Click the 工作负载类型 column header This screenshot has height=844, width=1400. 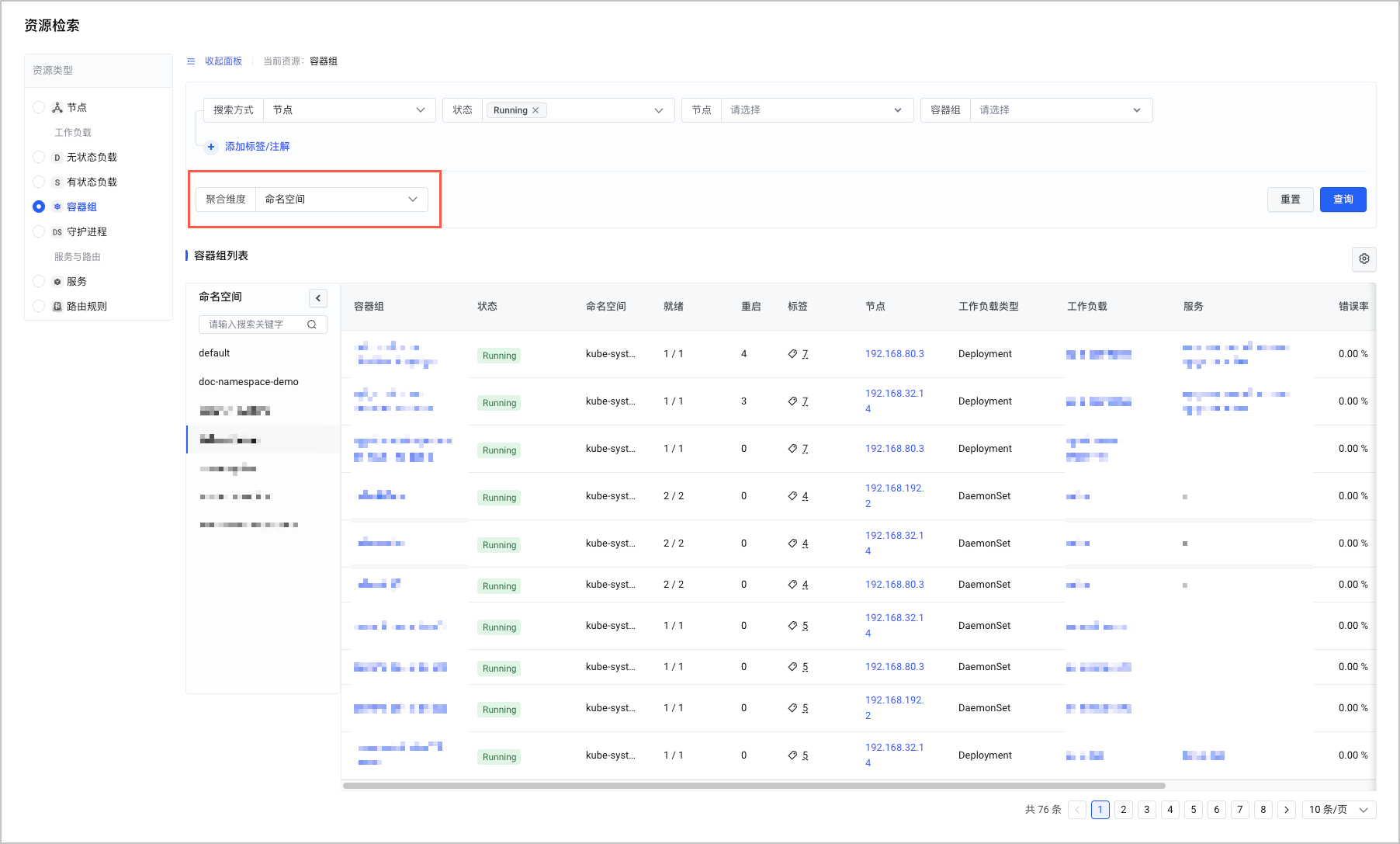coord(989,307)
